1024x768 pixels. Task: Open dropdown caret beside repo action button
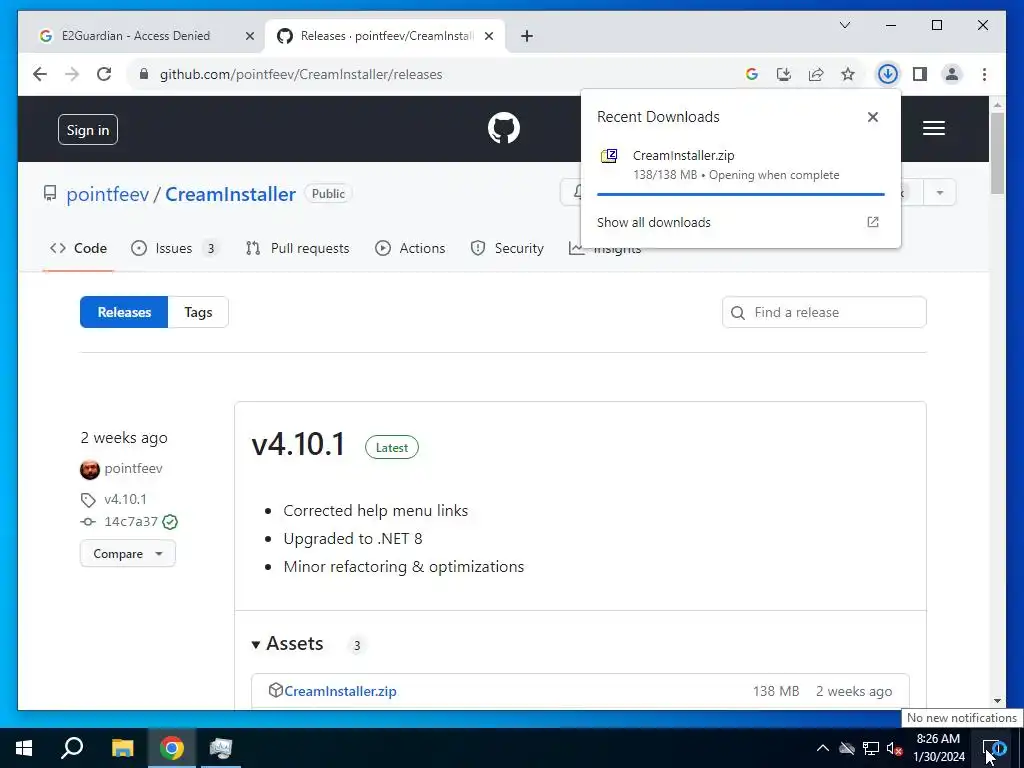[x=940, y=193]
